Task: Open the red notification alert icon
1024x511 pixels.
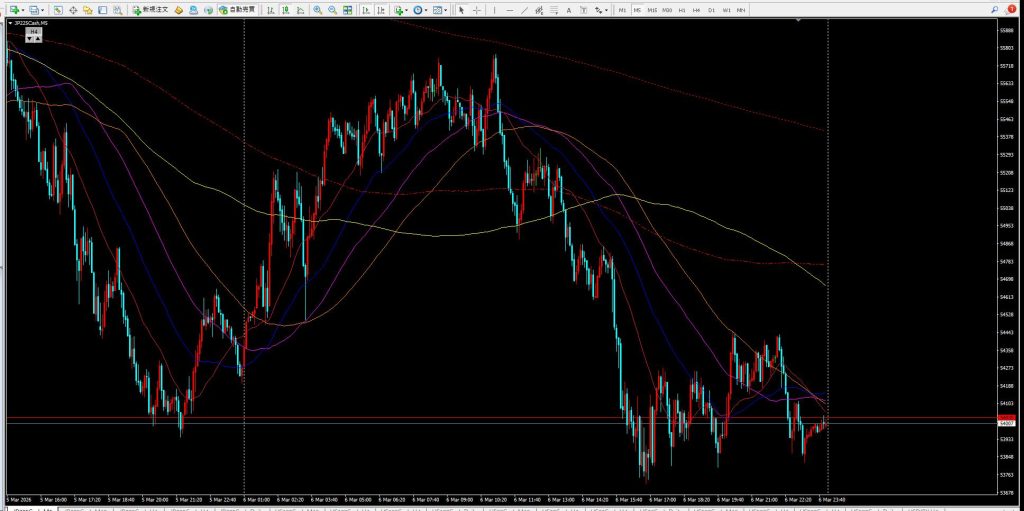Action: (x=1011, y=9)
